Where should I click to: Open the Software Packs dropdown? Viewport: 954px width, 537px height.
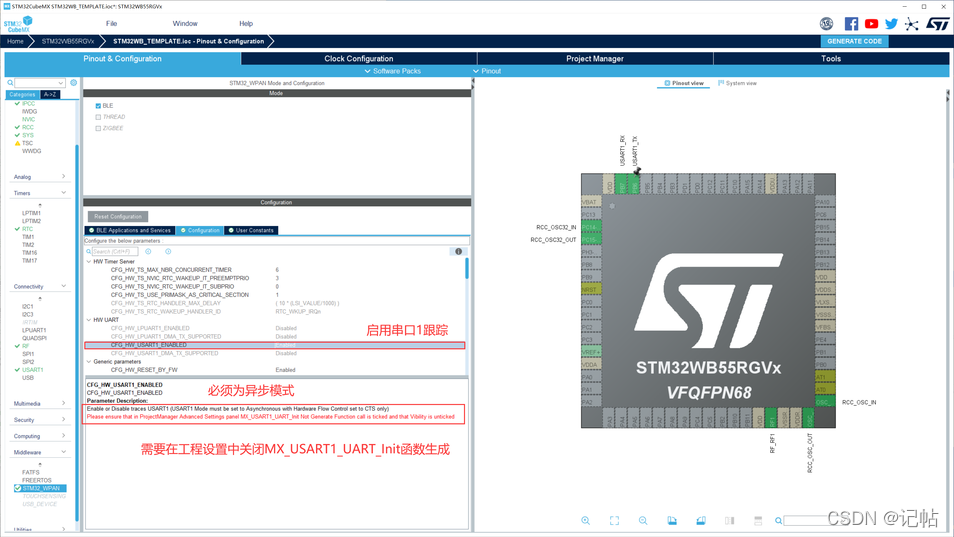392,71
